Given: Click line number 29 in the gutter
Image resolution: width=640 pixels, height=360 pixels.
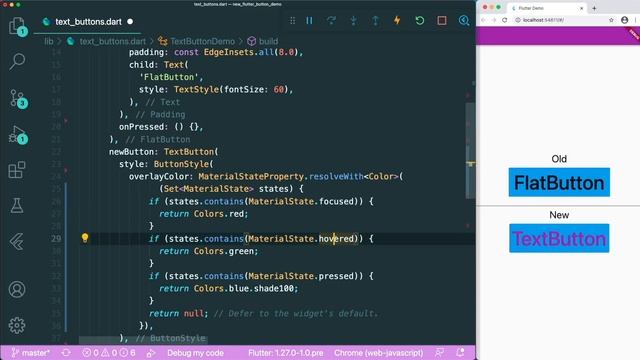Looking at the screenshot, I should [56, 239].
